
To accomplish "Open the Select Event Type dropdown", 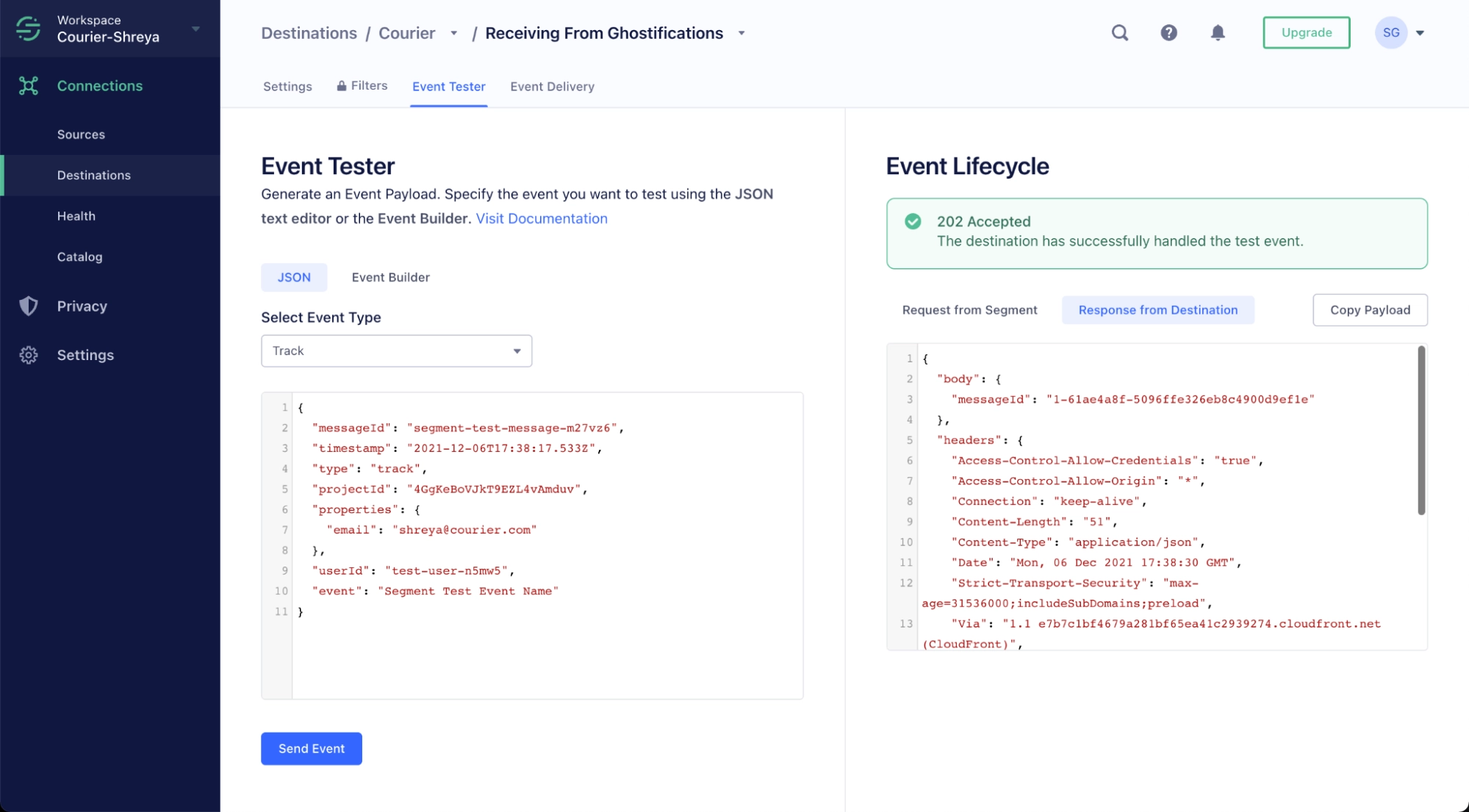I will click(396, 351).
